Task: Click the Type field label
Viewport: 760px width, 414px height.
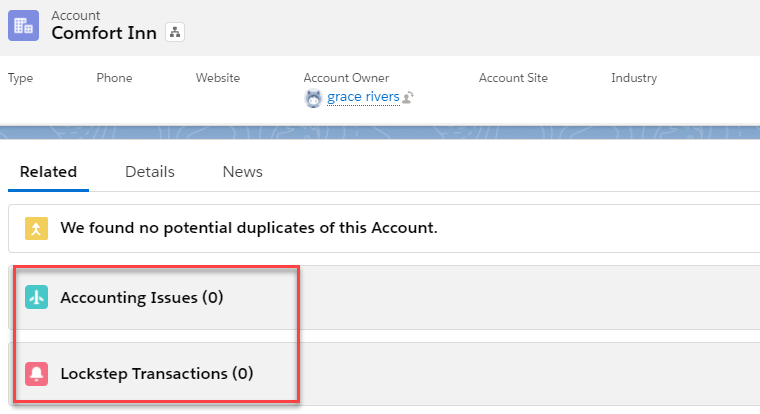Action: (20, 78)
